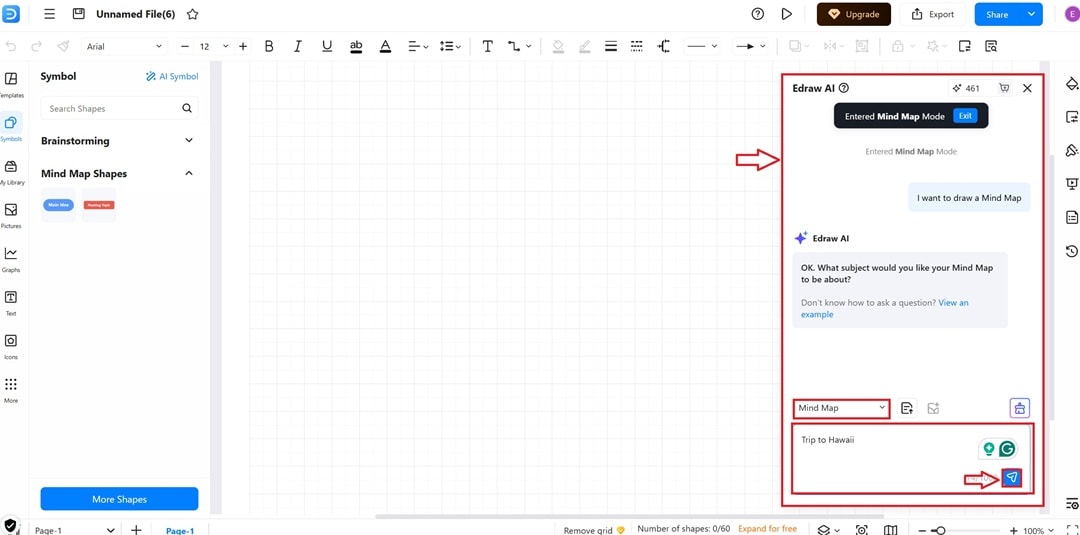
Task: Open the font color picker
Action: (385, 46)
